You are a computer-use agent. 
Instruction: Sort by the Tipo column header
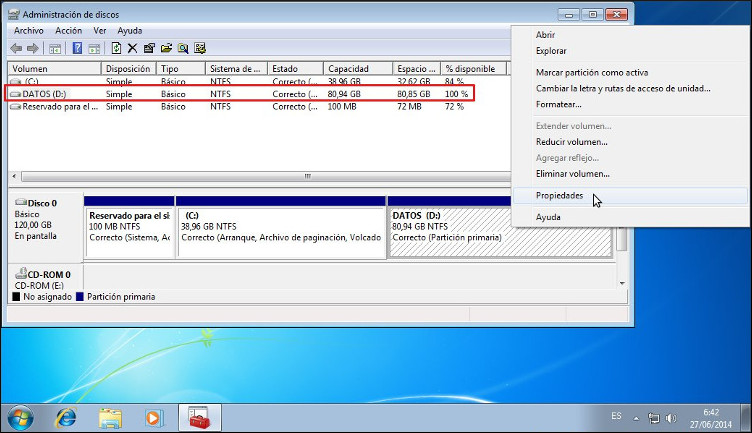[x=181, y=69]
